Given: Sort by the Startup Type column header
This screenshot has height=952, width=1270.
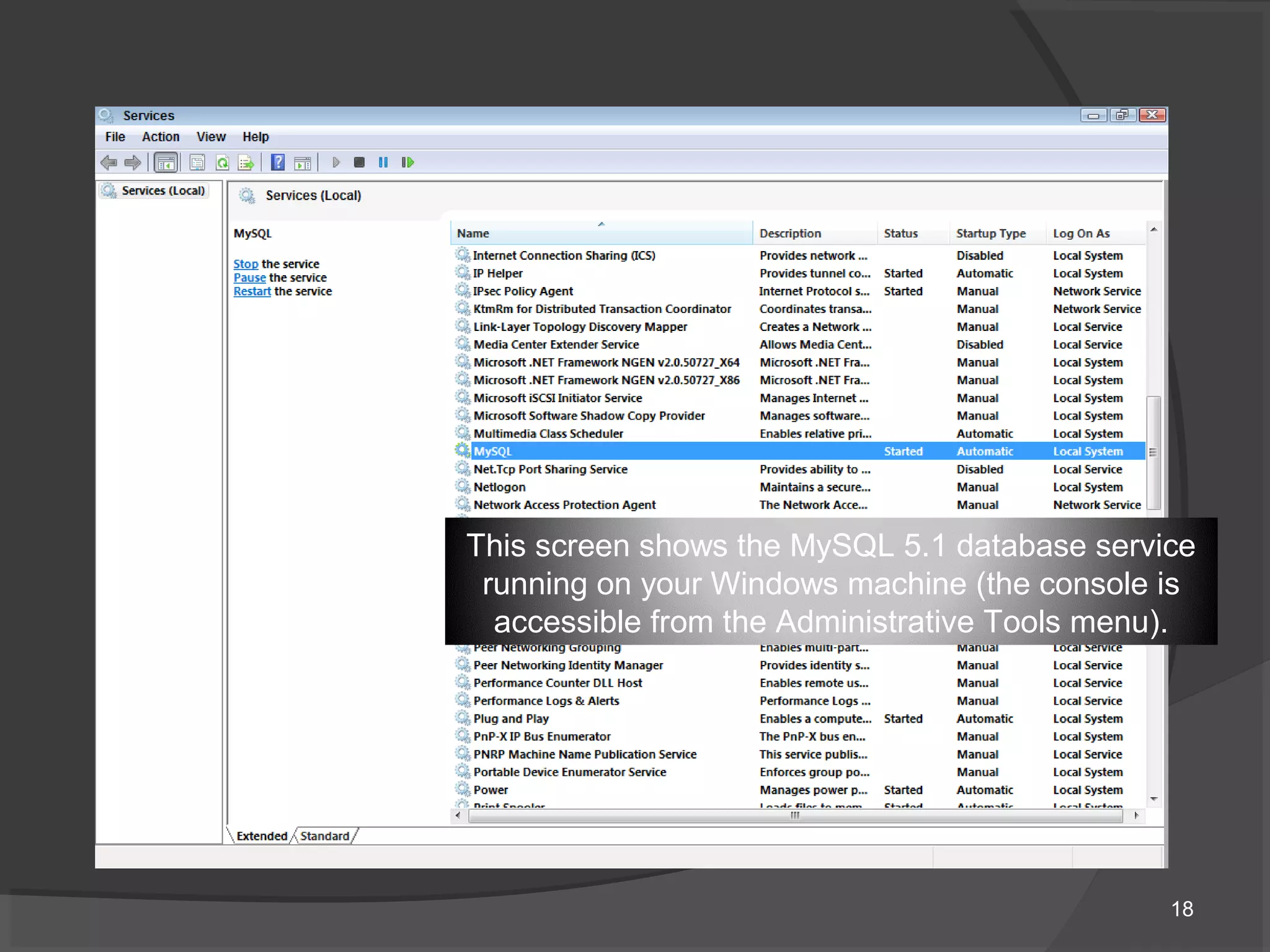Looking at the screenshot, I should [997, 234].
